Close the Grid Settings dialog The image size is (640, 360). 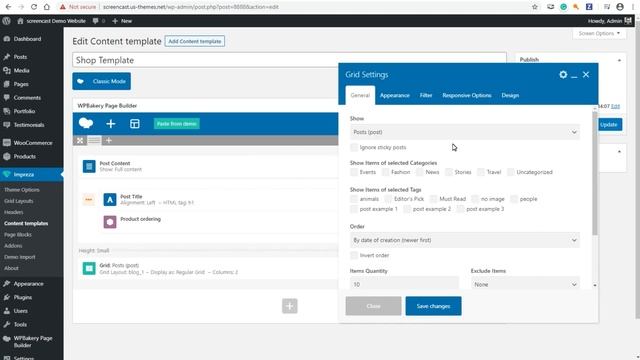tap(586, 74)
